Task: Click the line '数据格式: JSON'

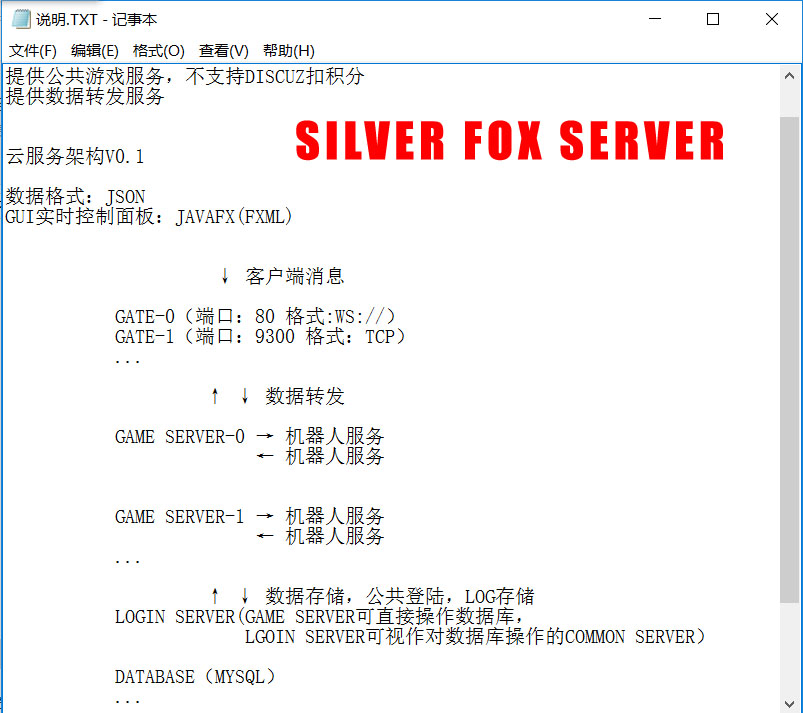Action: [x=75, y=196]
